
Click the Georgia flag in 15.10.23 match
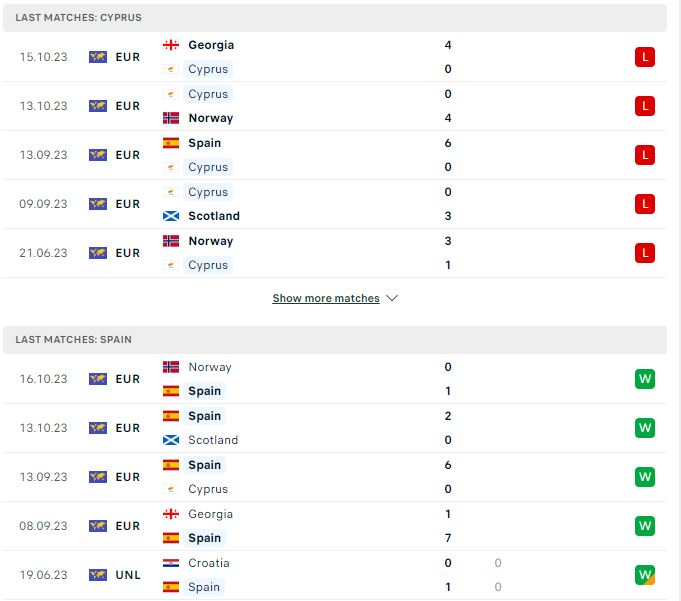(x=171, y=45)
